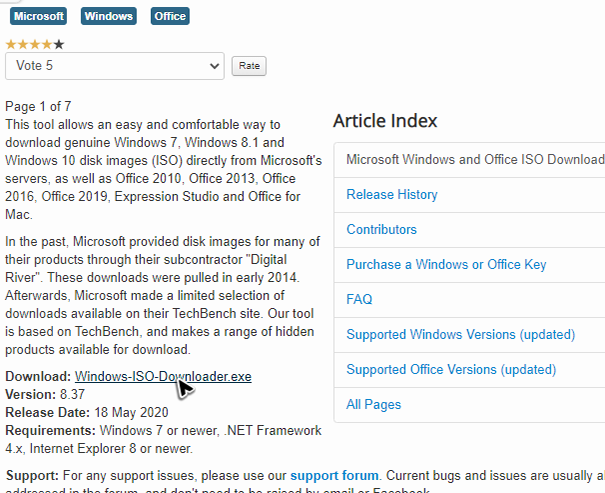Click the Microsoft tag

38,16
